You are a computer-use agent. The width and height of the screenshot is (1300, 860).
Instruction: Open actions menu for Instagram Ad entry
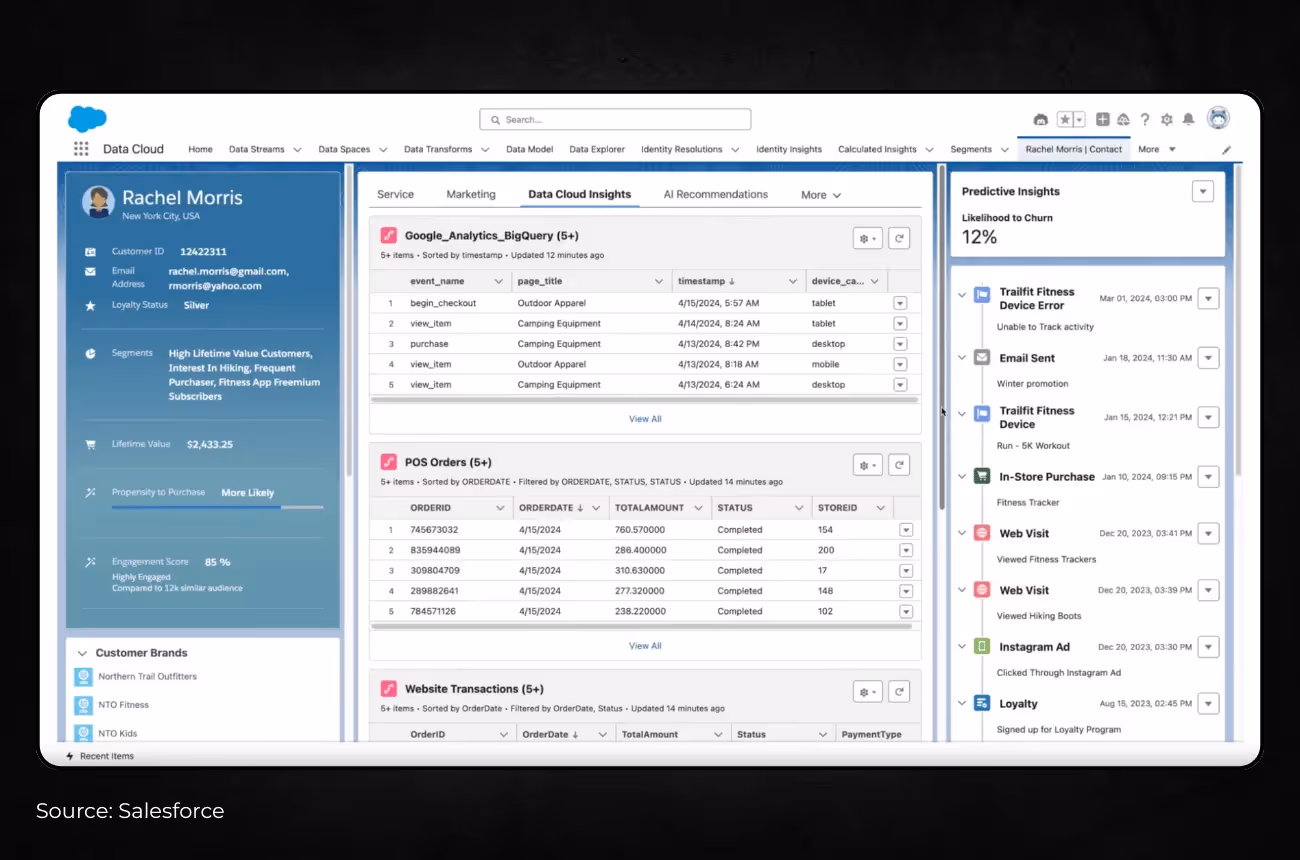pos(1208,647)
